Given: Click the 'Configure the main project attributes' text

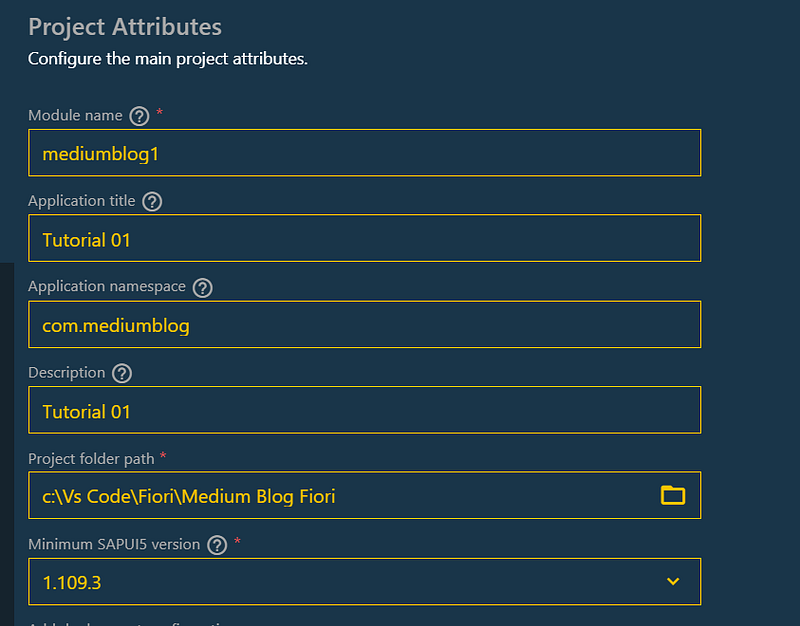Looking at the screenshot, I should click(167, 58).
